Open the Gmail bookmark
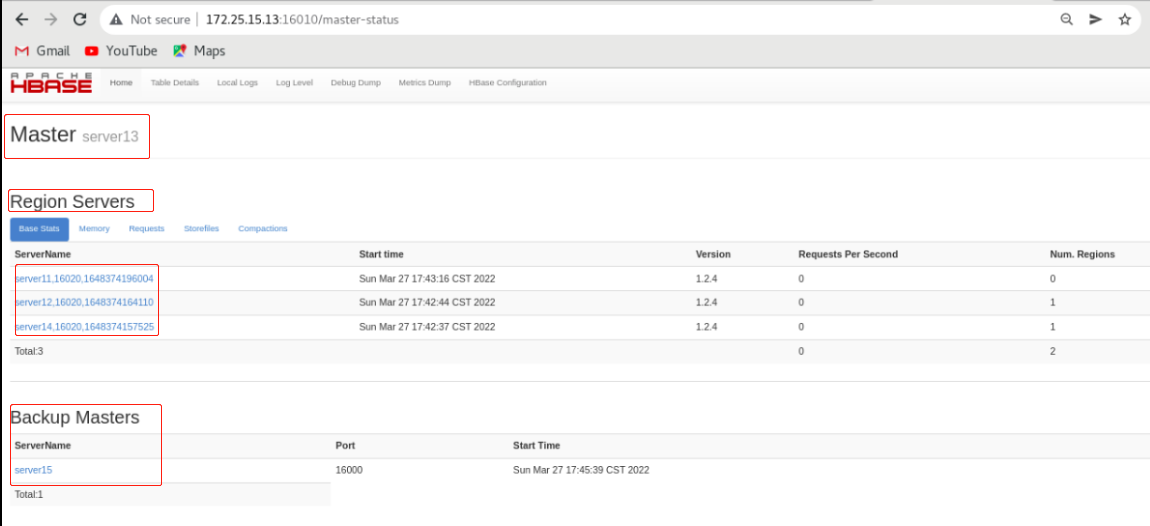The image size is (1150, 526). click(x=43, y=51)
